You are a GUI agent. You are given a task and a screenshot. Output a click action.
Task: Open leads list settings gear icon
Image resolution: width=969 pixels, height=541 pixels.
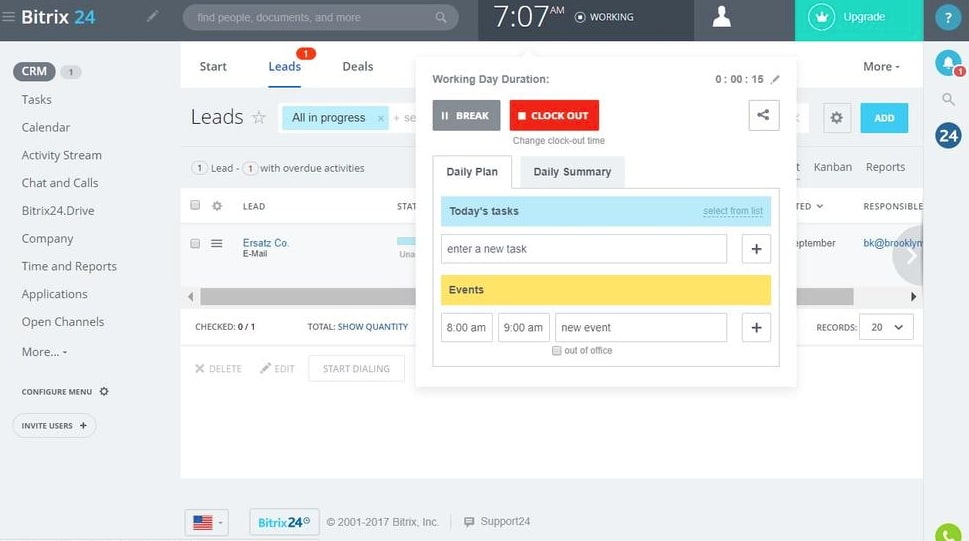(836, 117)
